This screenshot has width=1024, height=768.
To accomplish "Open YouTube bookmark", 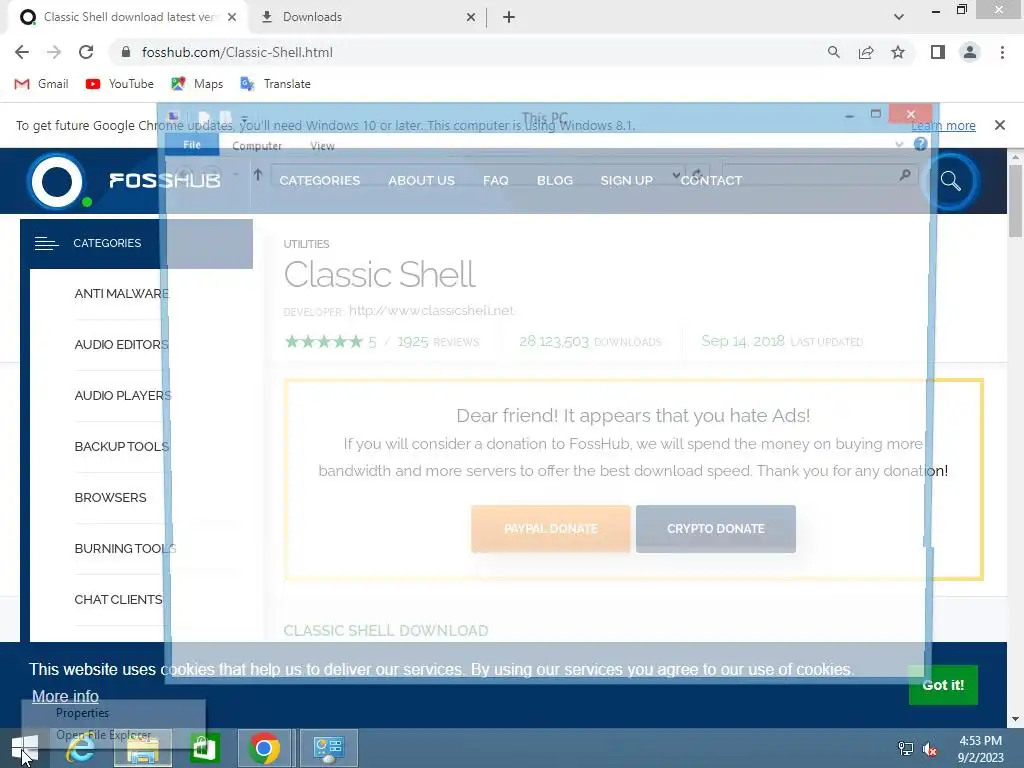I will 120,84.
